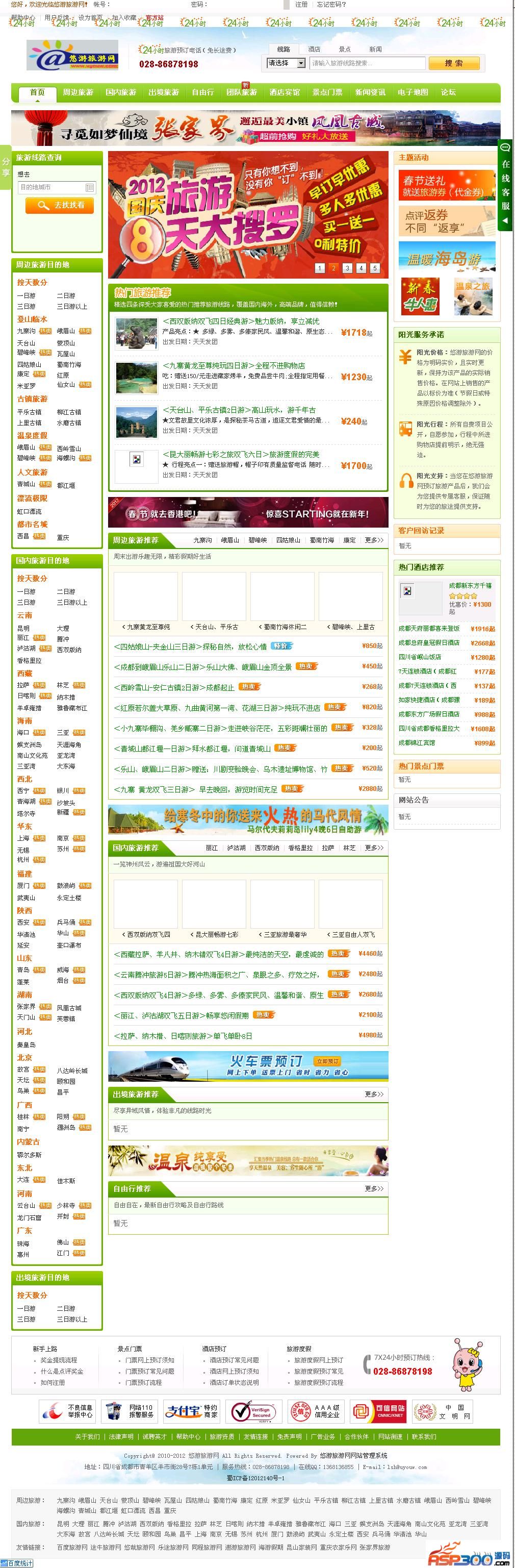Click the 热卖 tag beside 九寨沟
The width and height of the screenshot is (515, 1568).
pyautogui.click(x=45, y=331)
